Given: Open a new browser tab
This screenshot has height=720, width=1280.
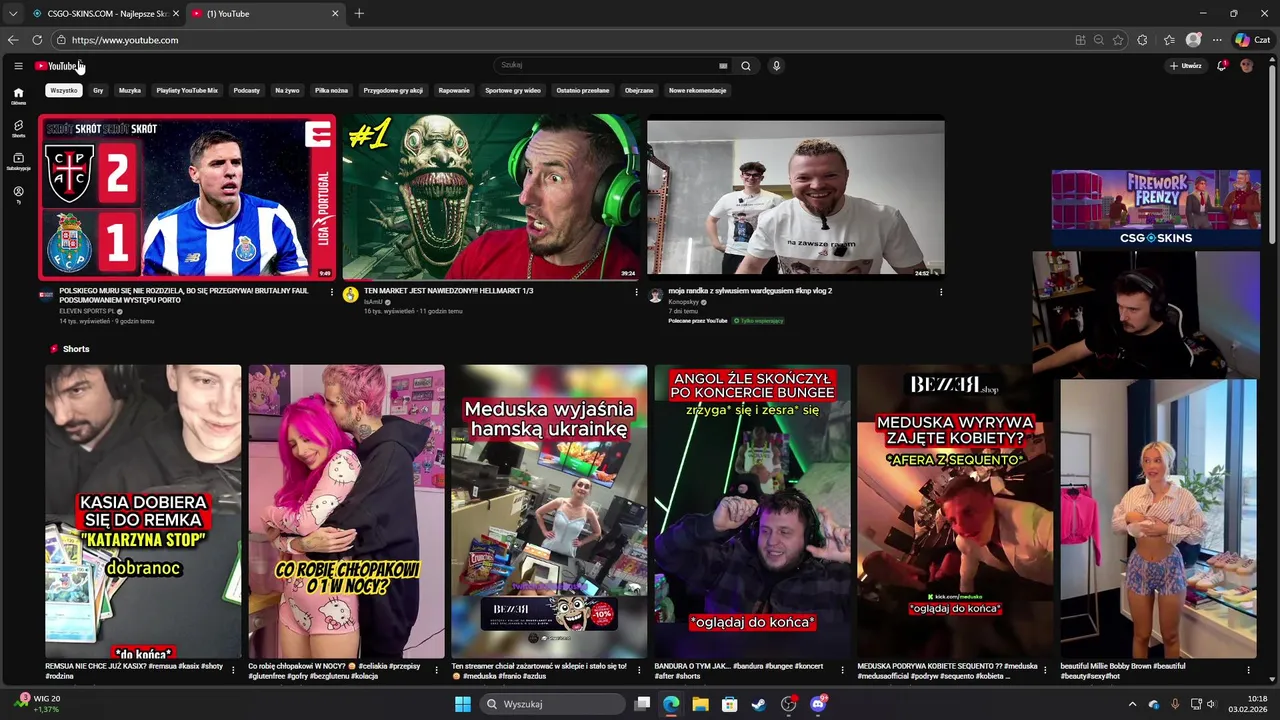Looking at the screenshot, I should (359, 13).
